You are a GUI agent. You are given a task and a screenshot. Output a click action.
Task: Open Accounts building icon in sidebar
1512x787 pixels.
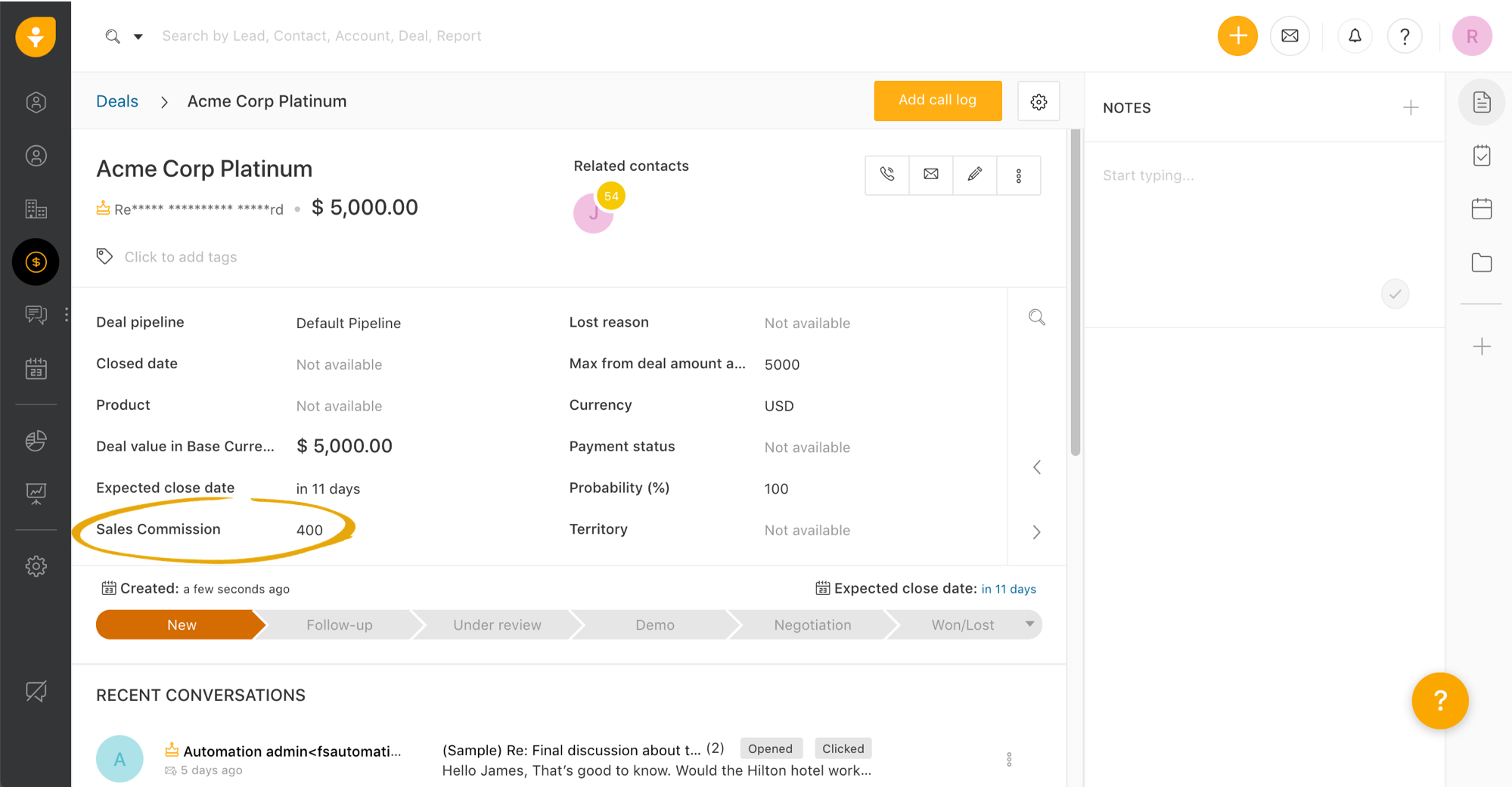pos(36,209)
